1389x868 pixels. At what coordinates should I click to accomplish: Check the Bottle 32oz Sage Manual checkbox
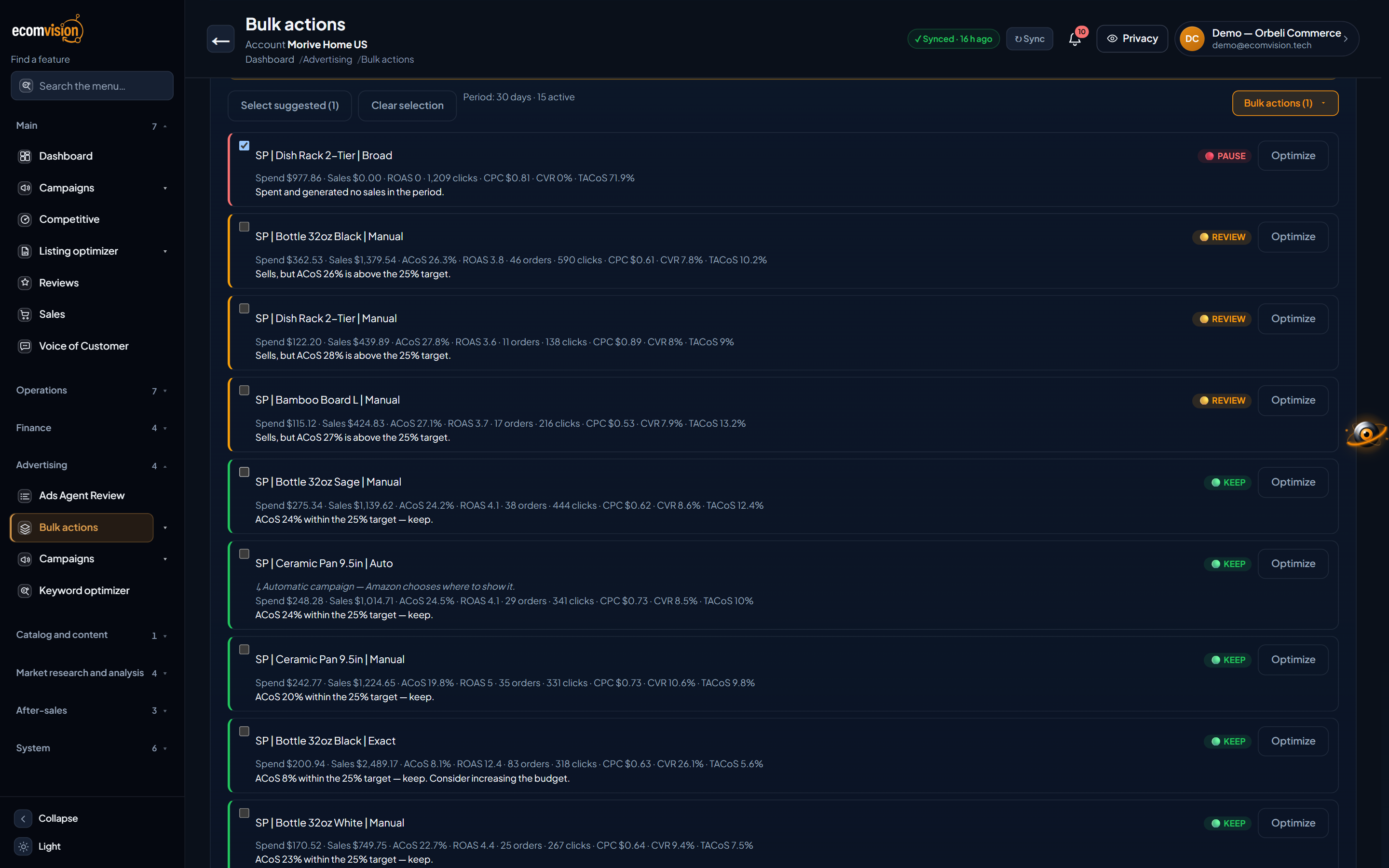(244, 472)
